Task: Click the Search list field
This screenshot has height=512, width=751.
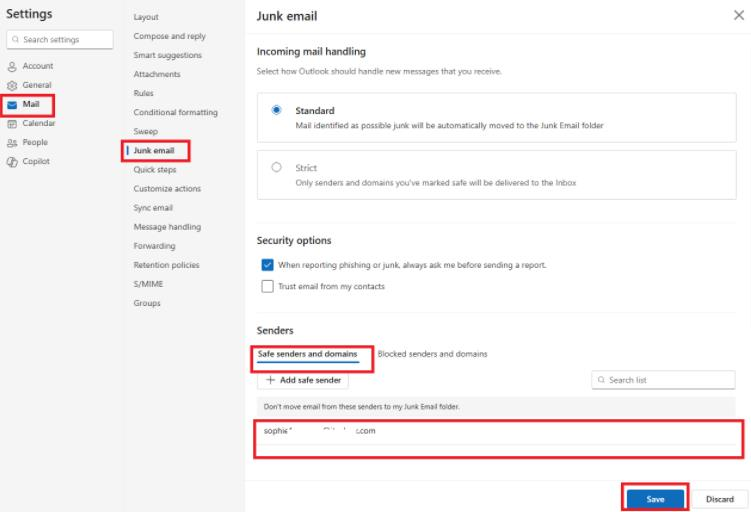Action: pos(663,380)
